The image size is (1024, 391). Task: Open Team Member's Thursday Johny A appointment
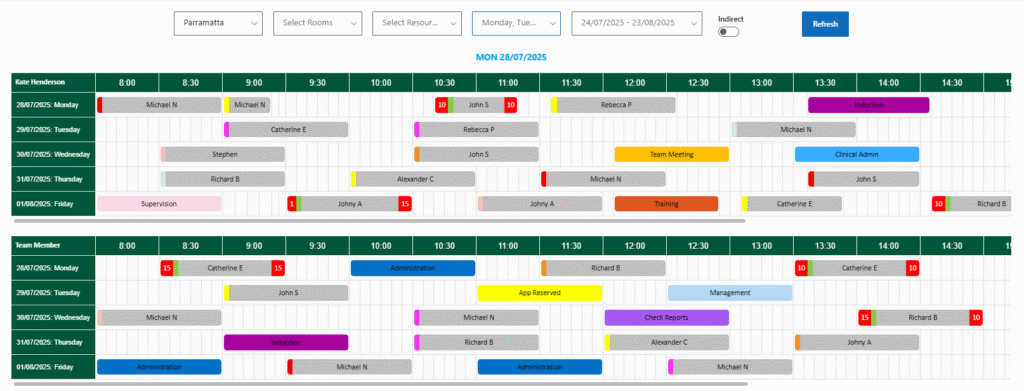(x=857, y=342)
